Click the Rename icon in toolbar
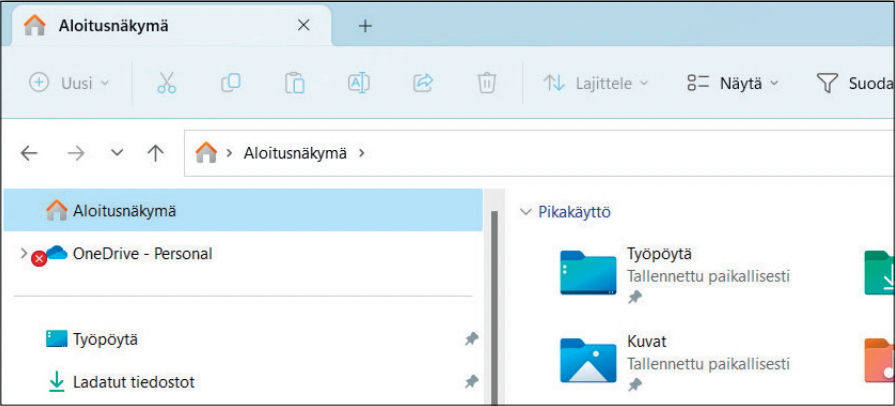 click(x=358, y=84)
